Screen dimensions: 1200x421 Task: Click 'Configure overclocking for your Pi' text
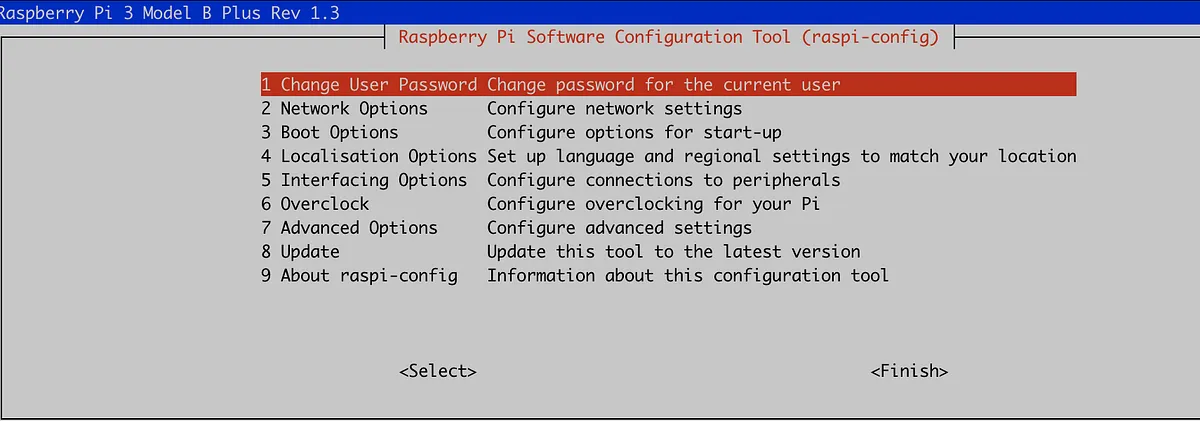click(653, 204)
